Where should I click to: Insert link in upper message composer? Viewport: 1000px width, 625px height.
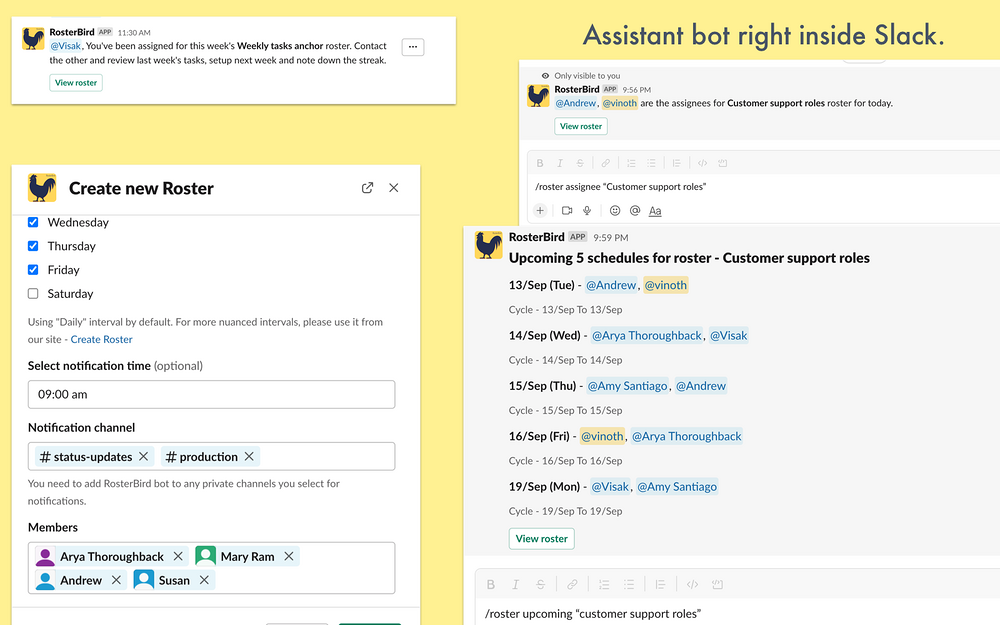[x=605, y=163]
